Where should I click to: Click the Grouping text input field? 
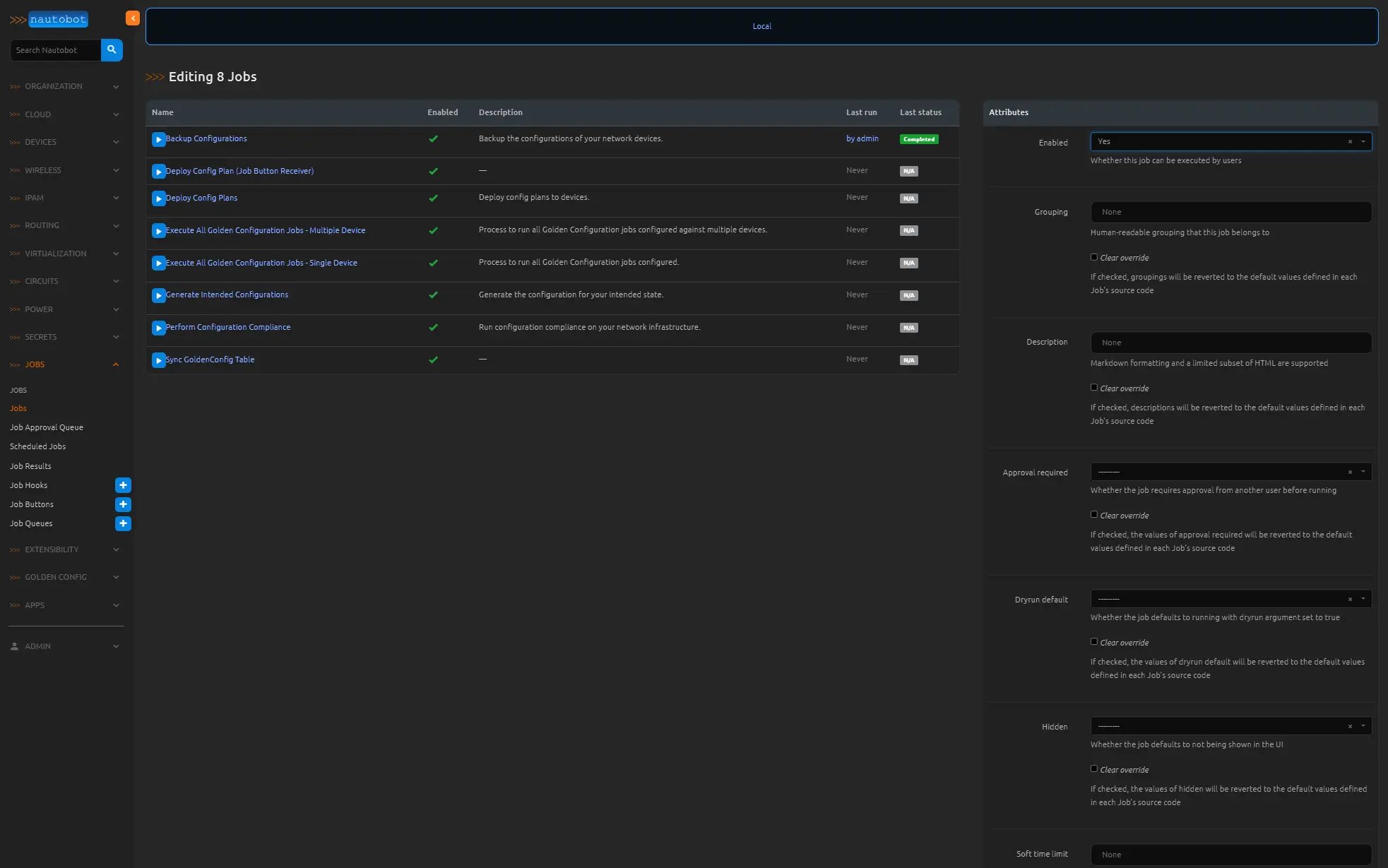pos(1230,212)
